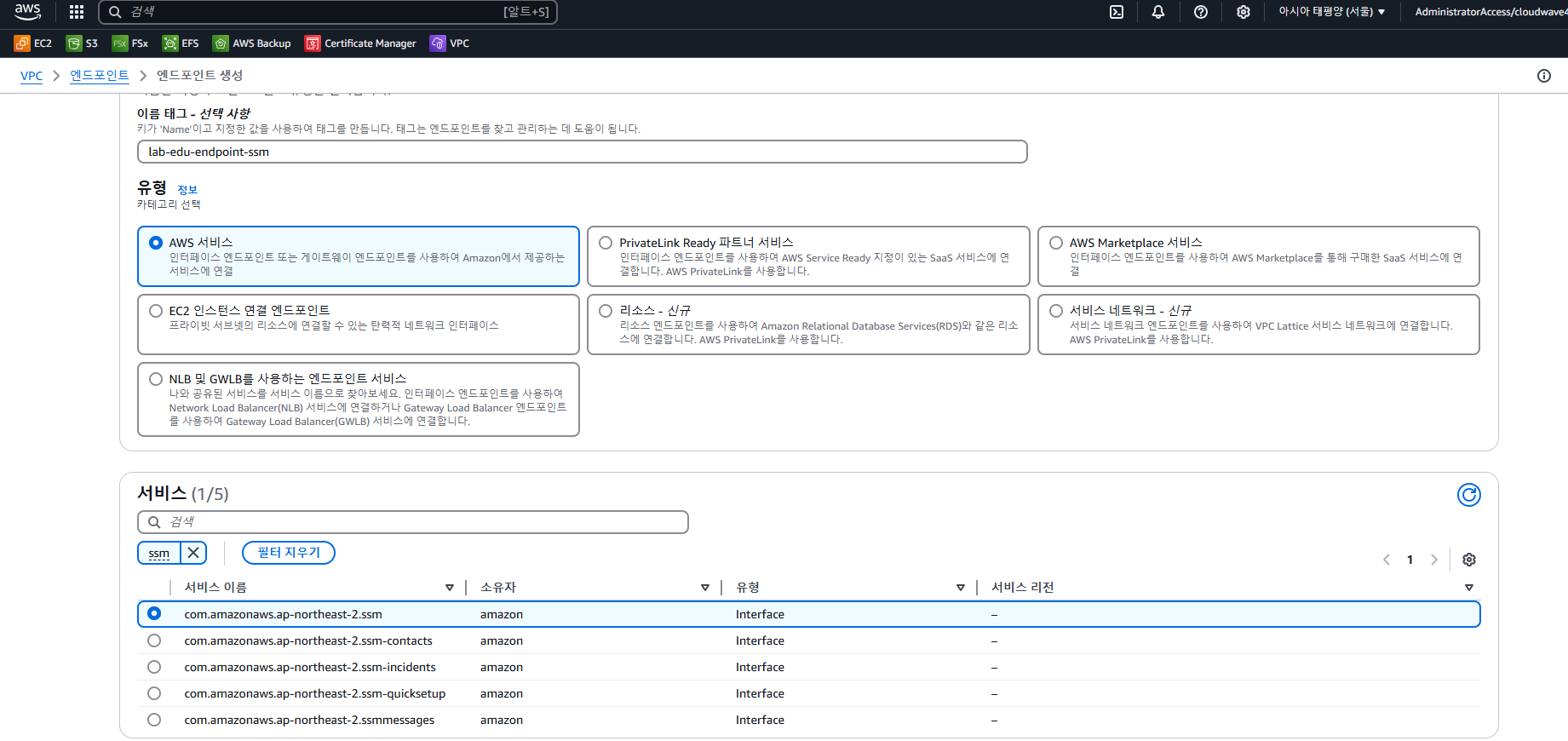Open AWS Backup shortcut
Screen dimensions: 1568x741
(x=252, y=43)
